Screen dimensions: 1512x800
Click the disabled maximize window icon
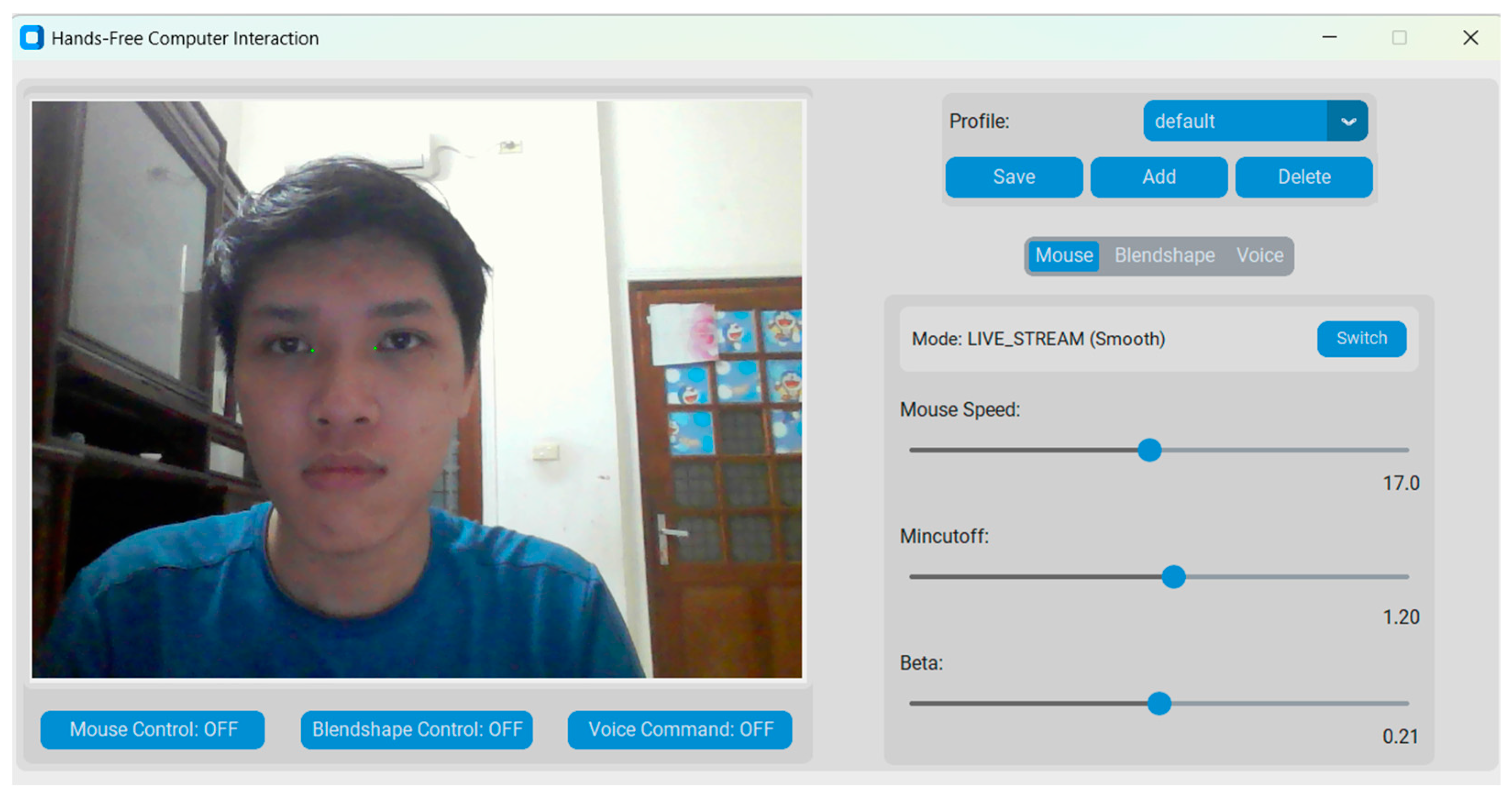click(1399, 38)
